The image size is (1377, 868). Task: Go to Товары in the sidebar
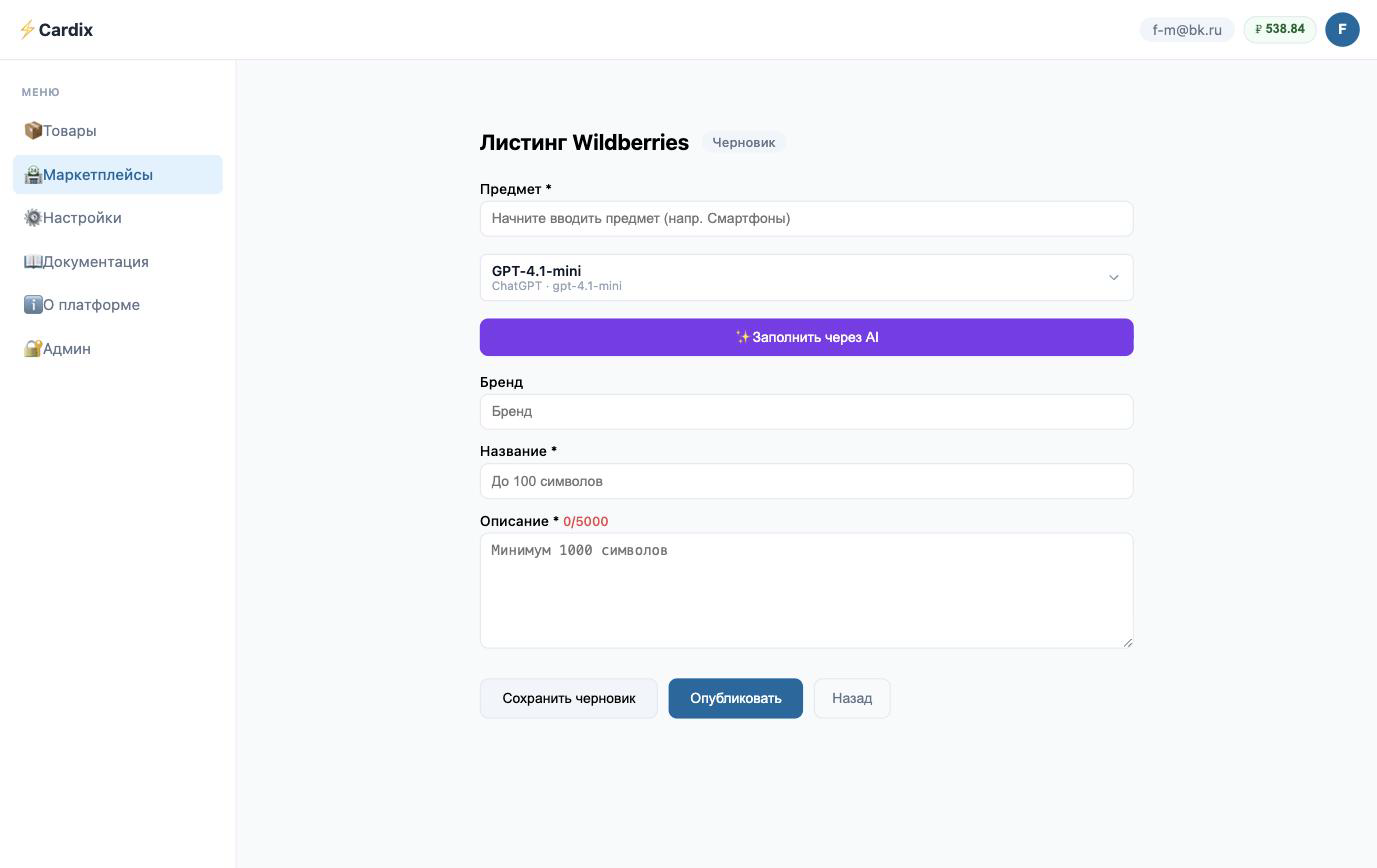point(117,131)
